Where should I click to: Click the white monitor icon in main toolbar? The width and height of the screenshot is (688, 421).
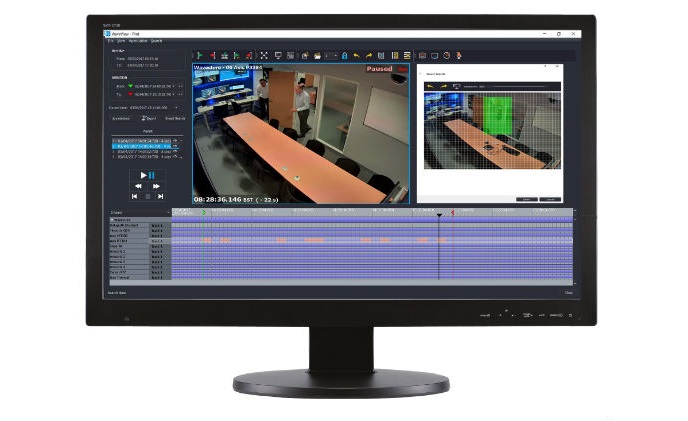[278, 55]
